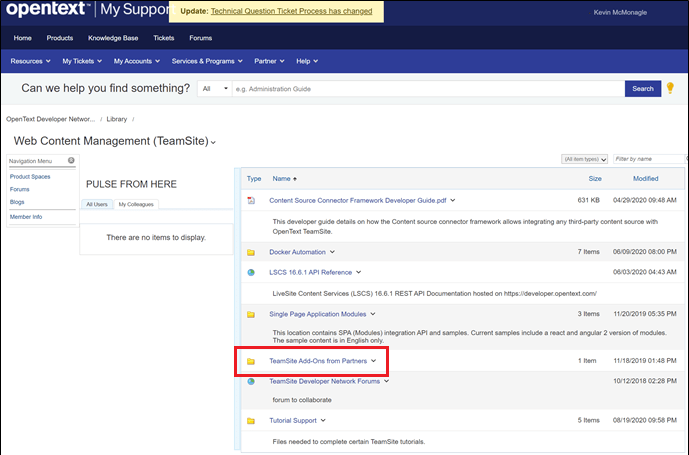
Task: Go to the Home menu item
Action: click(x=22, y=38)
